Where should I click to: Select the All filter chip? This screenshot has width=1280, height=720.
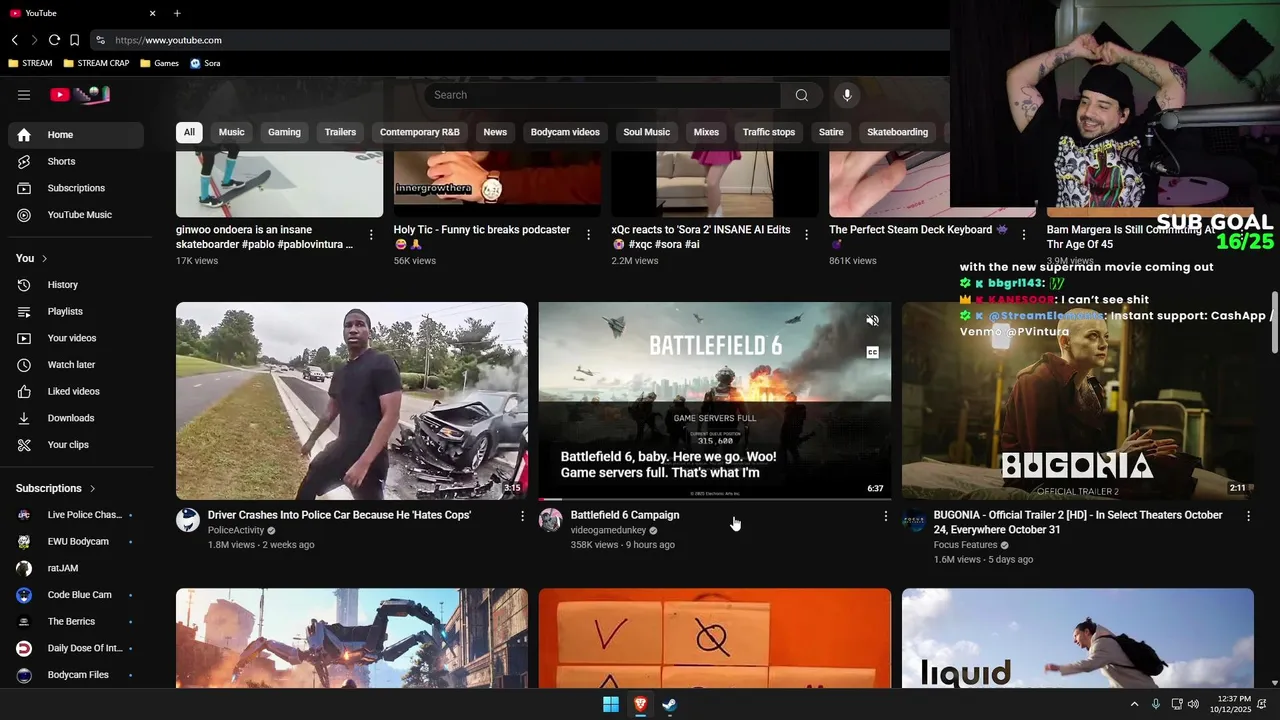coord(189,132)
